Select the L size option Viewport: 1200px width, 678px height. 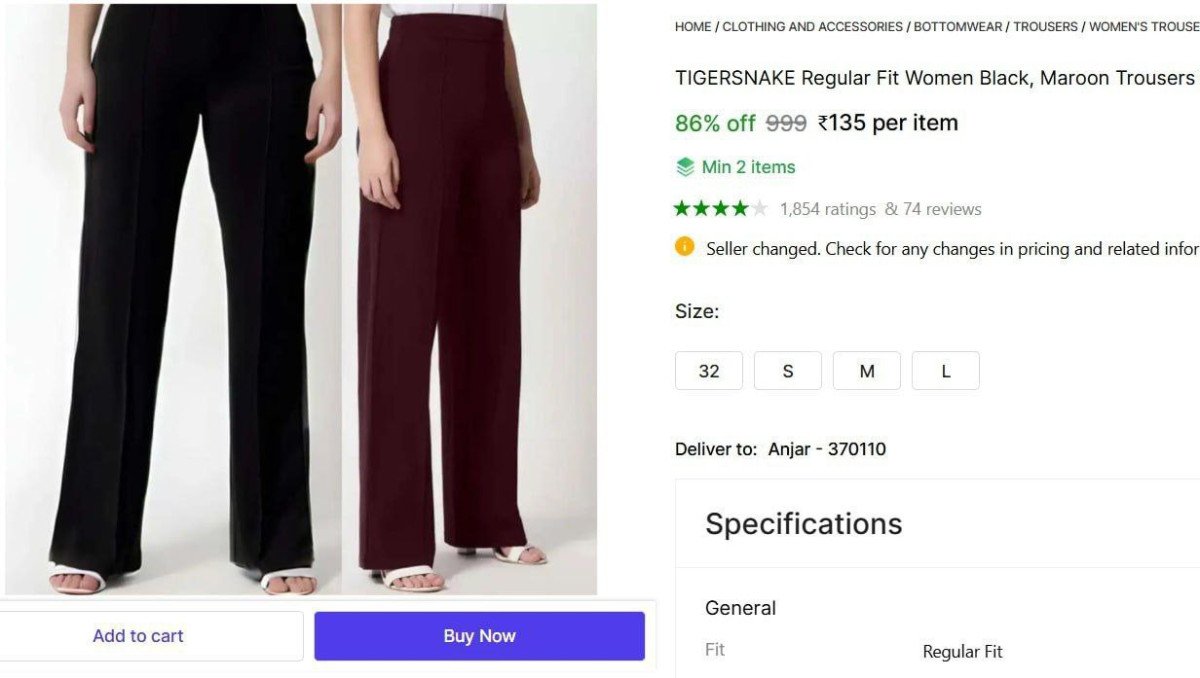[x=946, y=371]
